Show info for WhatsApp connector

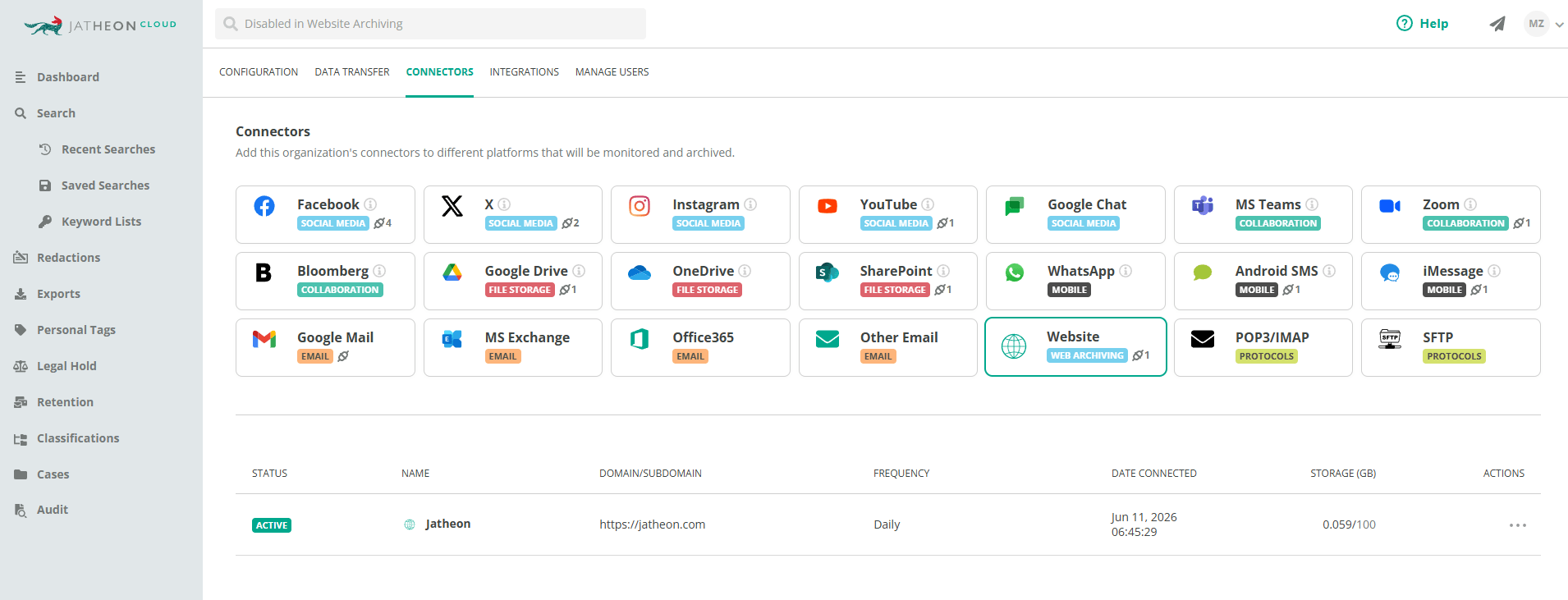click(1126, 271)
